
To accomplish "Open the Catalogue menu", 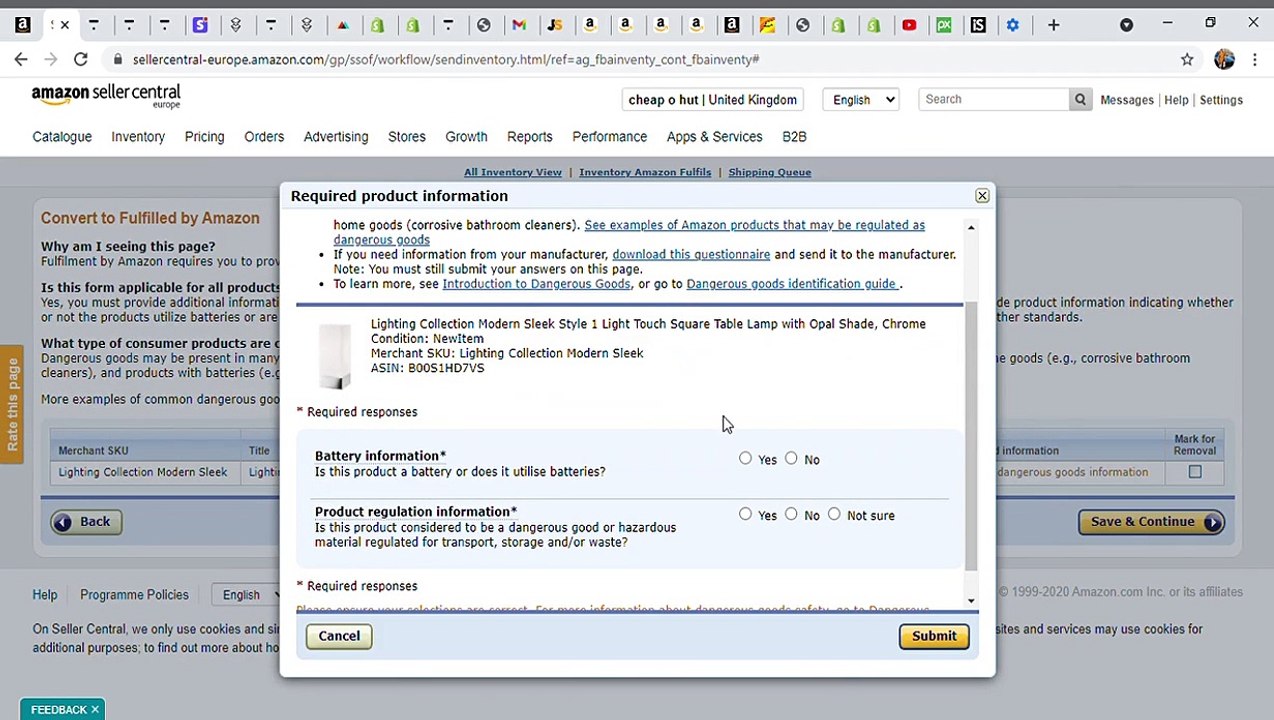I will [62, 137].
